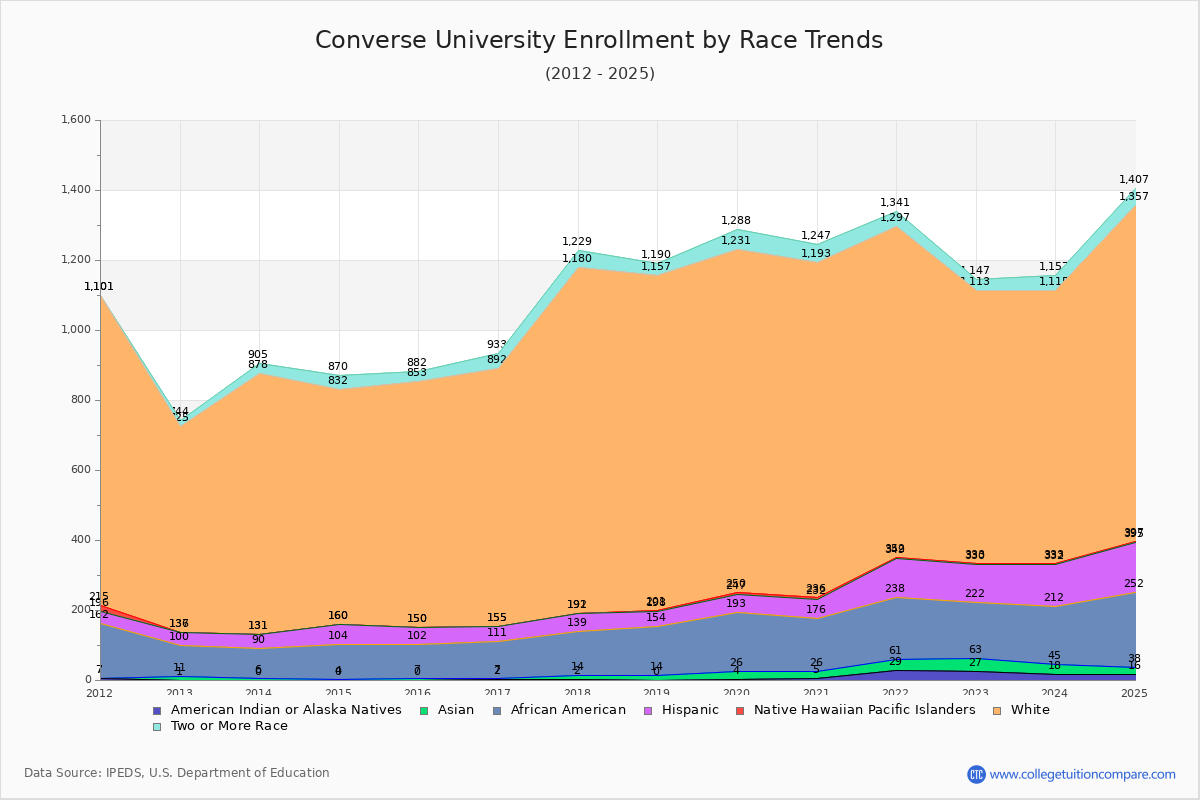This screenshot has width=1200, height=800.
Task: Click the 933 data label for 2017
Action: (x=497, y=344)
